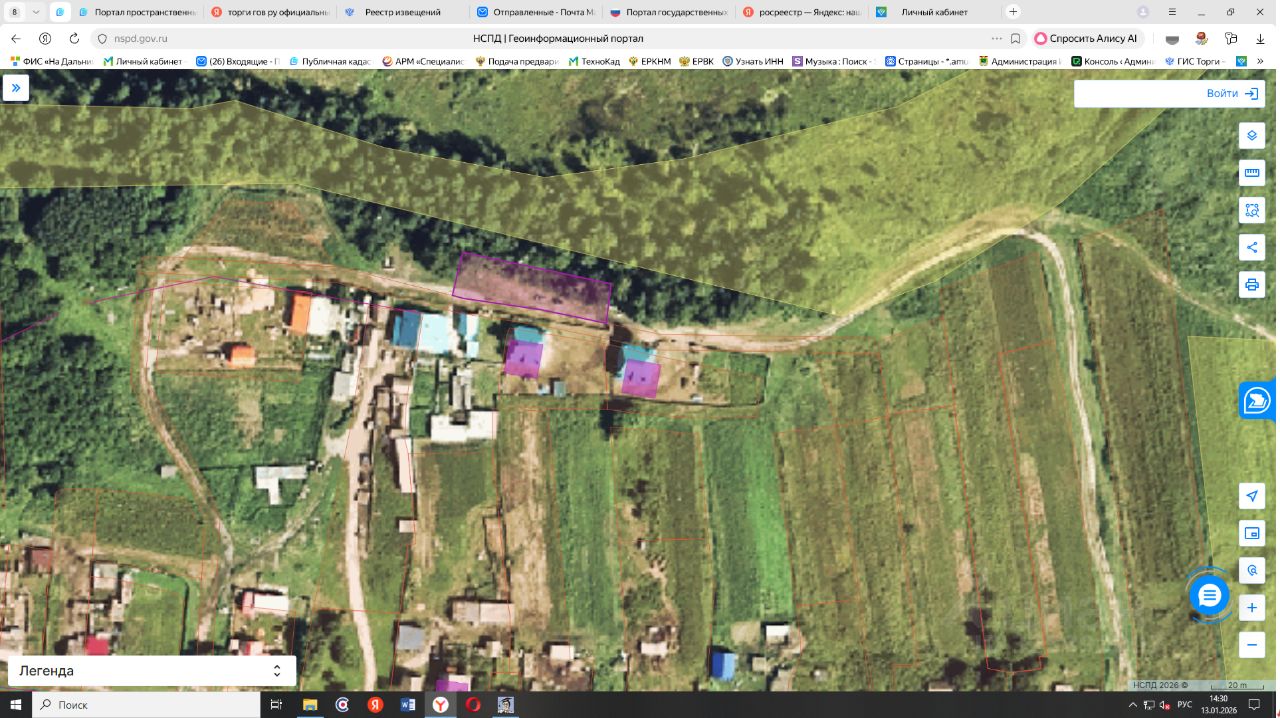
Task: Log in with the Войти button
Action: tap(1234, 93)
